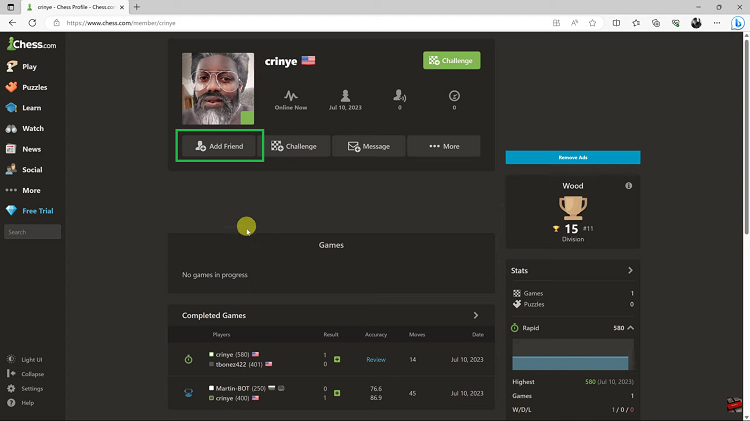This screenshot has width=750, height=421.
Task: Click crinye's profile photo
Action: click(218, 89)
